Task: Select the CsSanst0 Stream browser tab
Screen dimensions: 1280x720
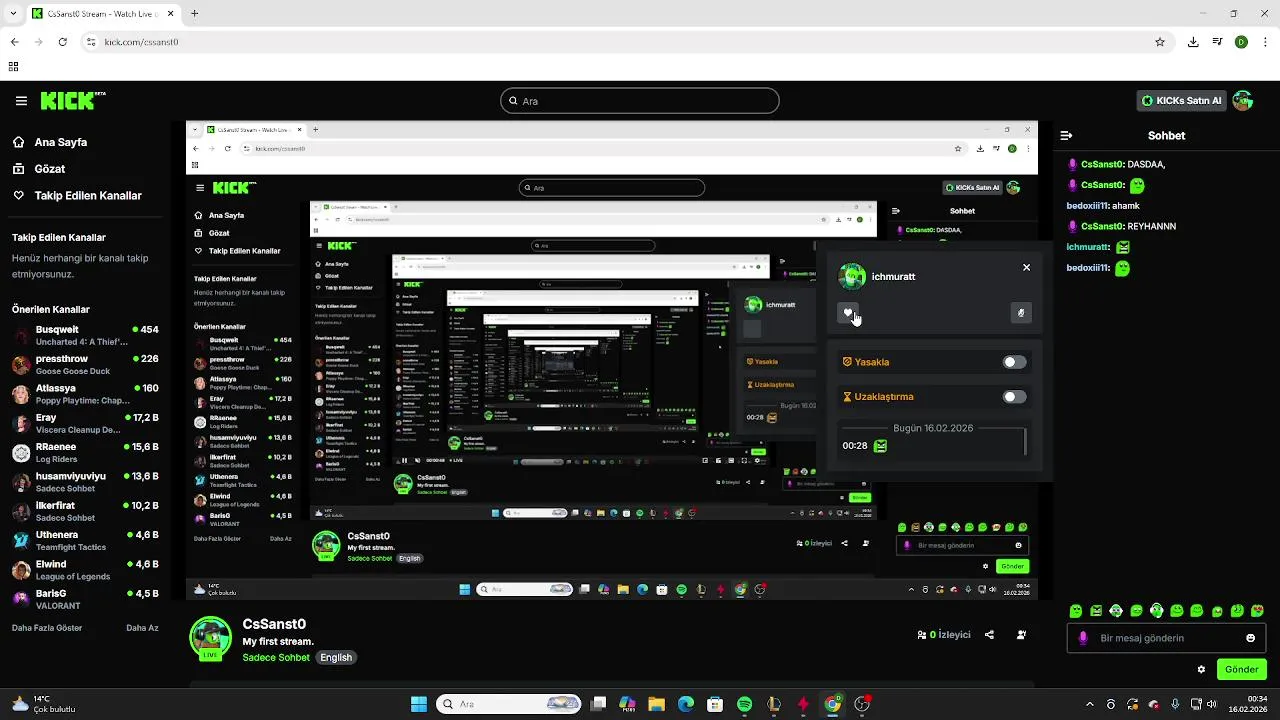Action: (104, 14)
